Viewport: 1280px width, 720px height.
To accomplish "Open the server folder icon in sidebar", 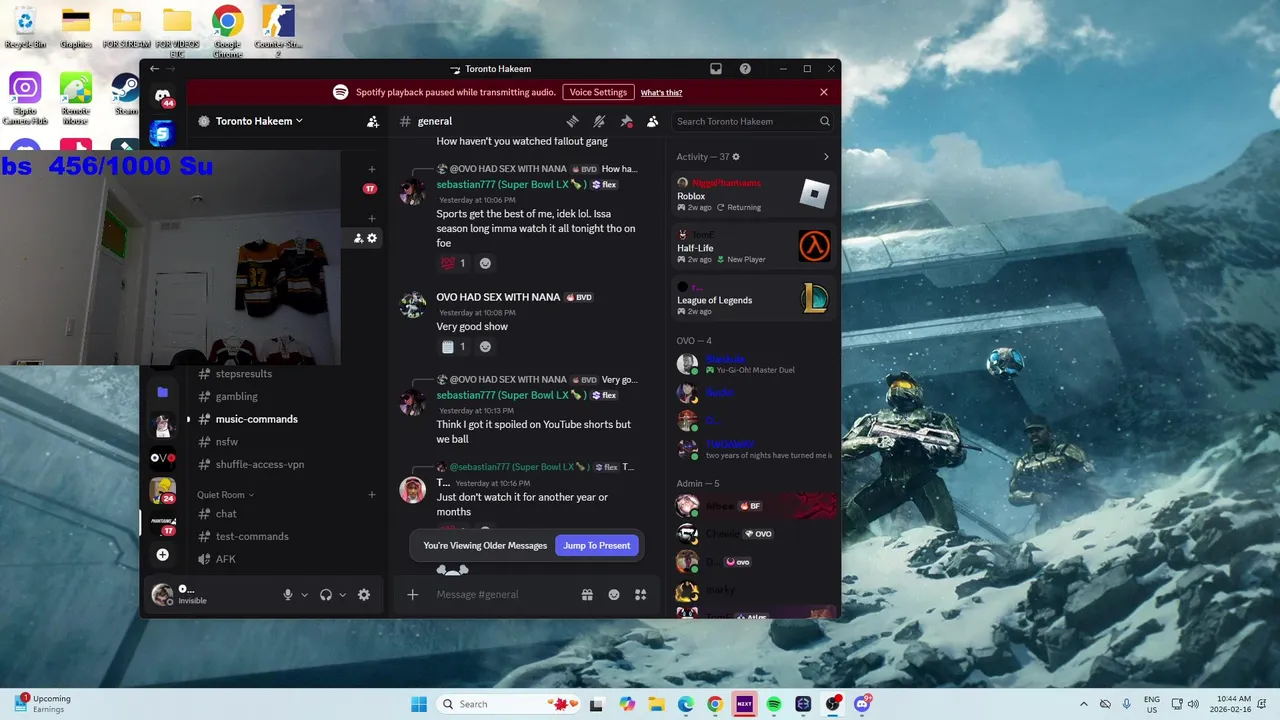I will tap(163, 392).
